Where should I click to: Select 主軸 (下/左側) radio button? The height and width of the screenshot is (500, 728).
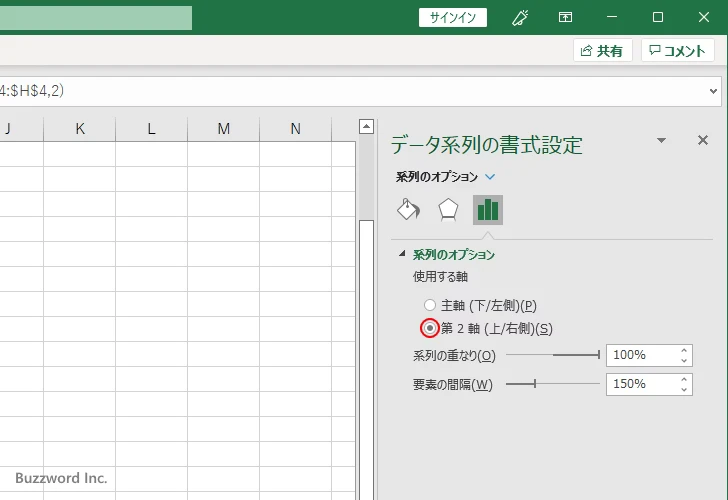[429, 305]
